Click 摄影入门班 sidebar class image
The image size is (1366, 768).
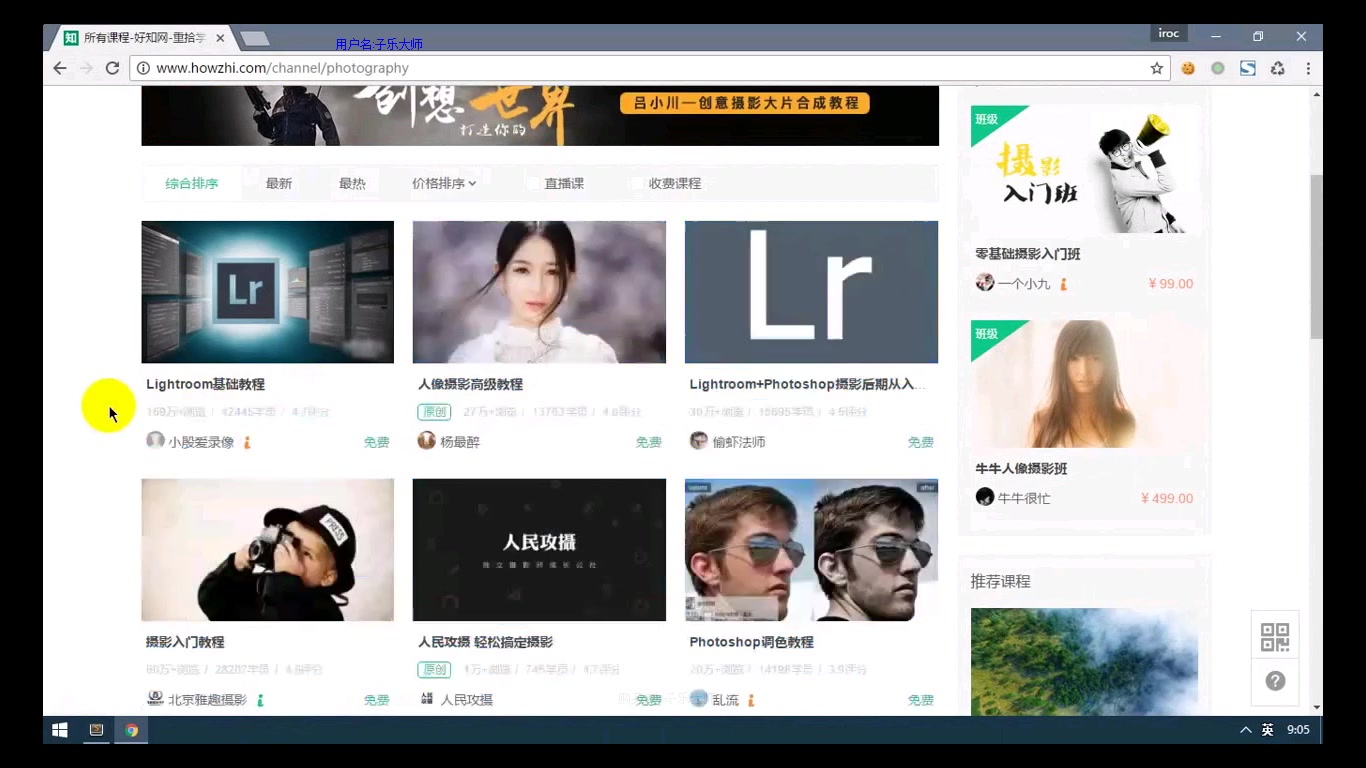(x=1085, y=170)
